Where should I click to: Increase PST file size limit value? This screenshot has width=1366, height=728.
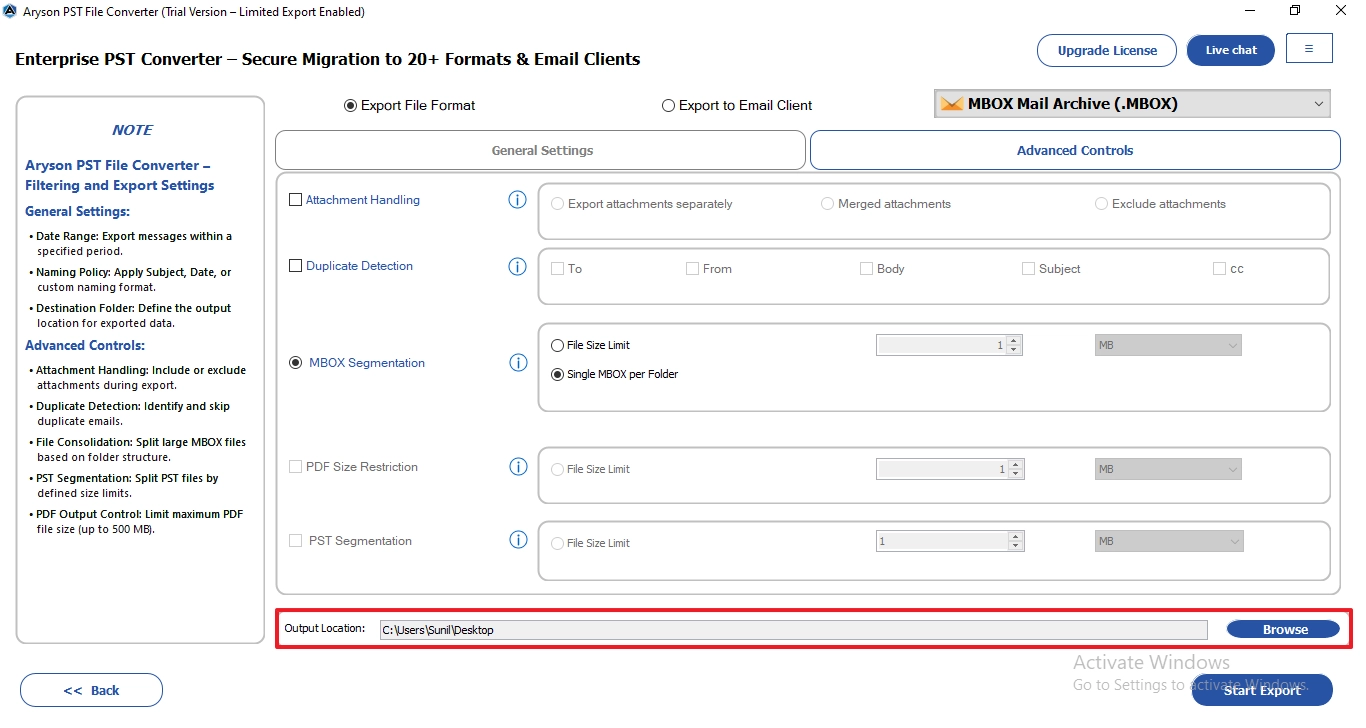pyautogui.click(x=1016, y=537)
